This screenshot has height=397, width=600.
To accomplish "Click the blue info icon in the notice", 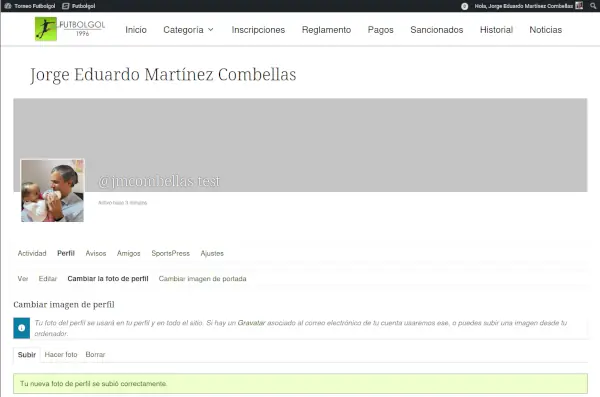I will 21,328.
